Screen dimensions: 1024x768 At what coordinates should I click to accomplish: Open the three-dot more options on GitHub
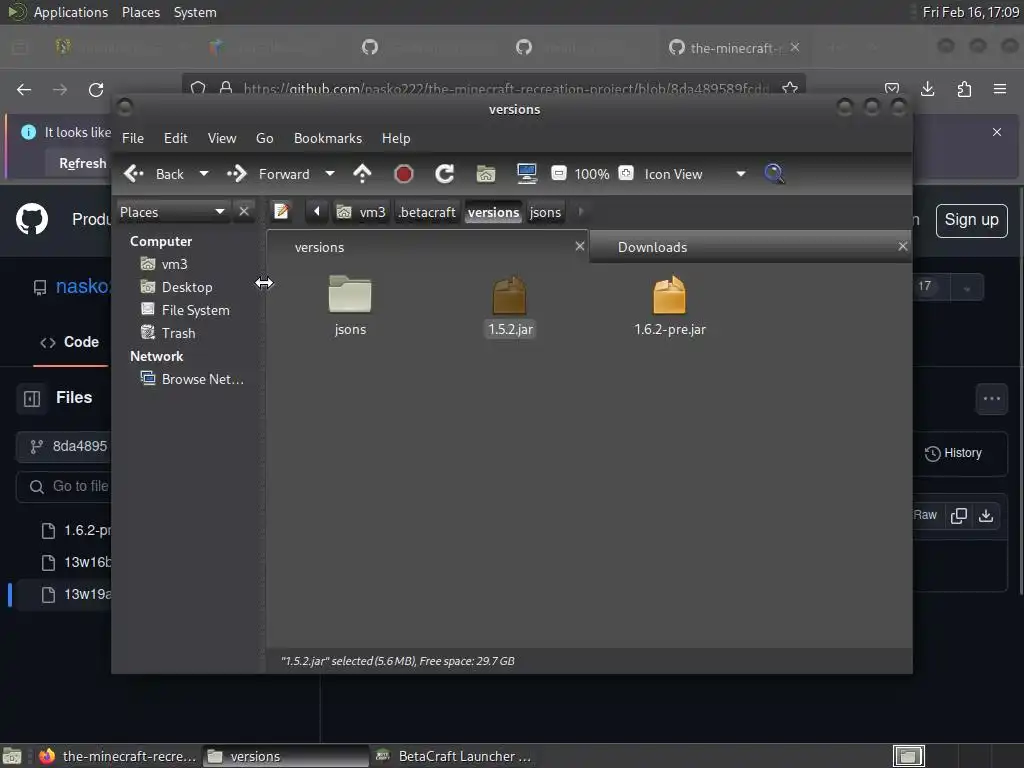[x=992, y=398]
